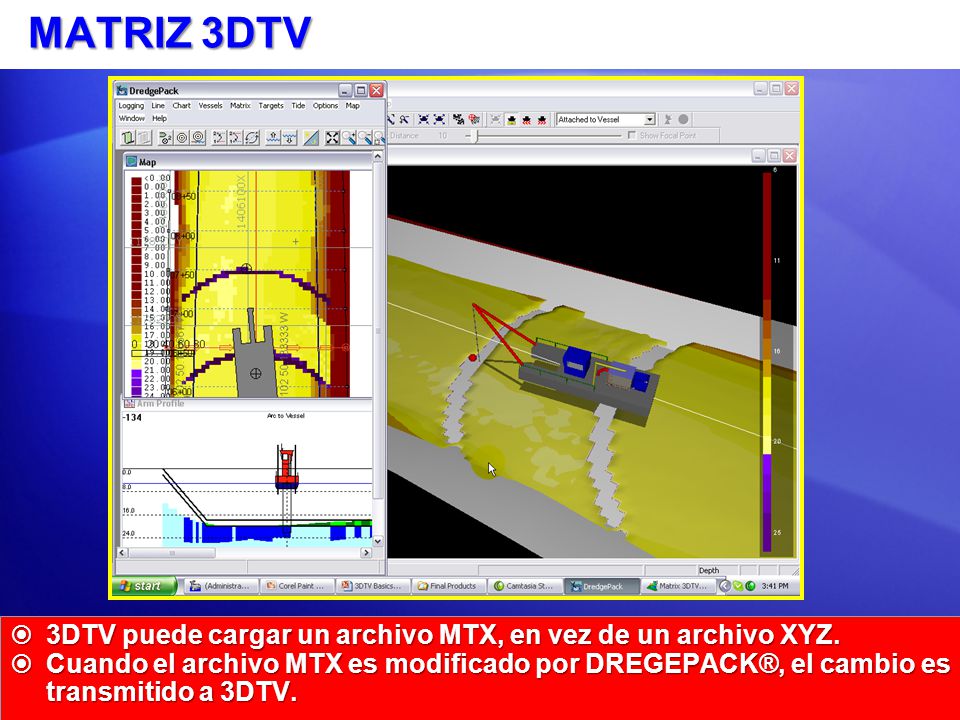Switch to Matrix 3DTV taskbar item

[x=677, y=586]
